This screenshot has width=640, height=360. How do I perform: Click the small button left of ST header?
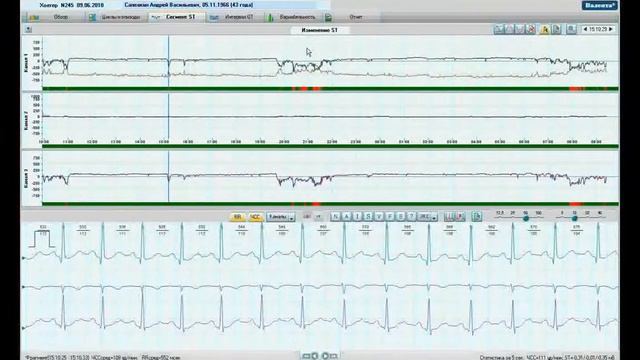pyautogui.click(x=28, y=29)
